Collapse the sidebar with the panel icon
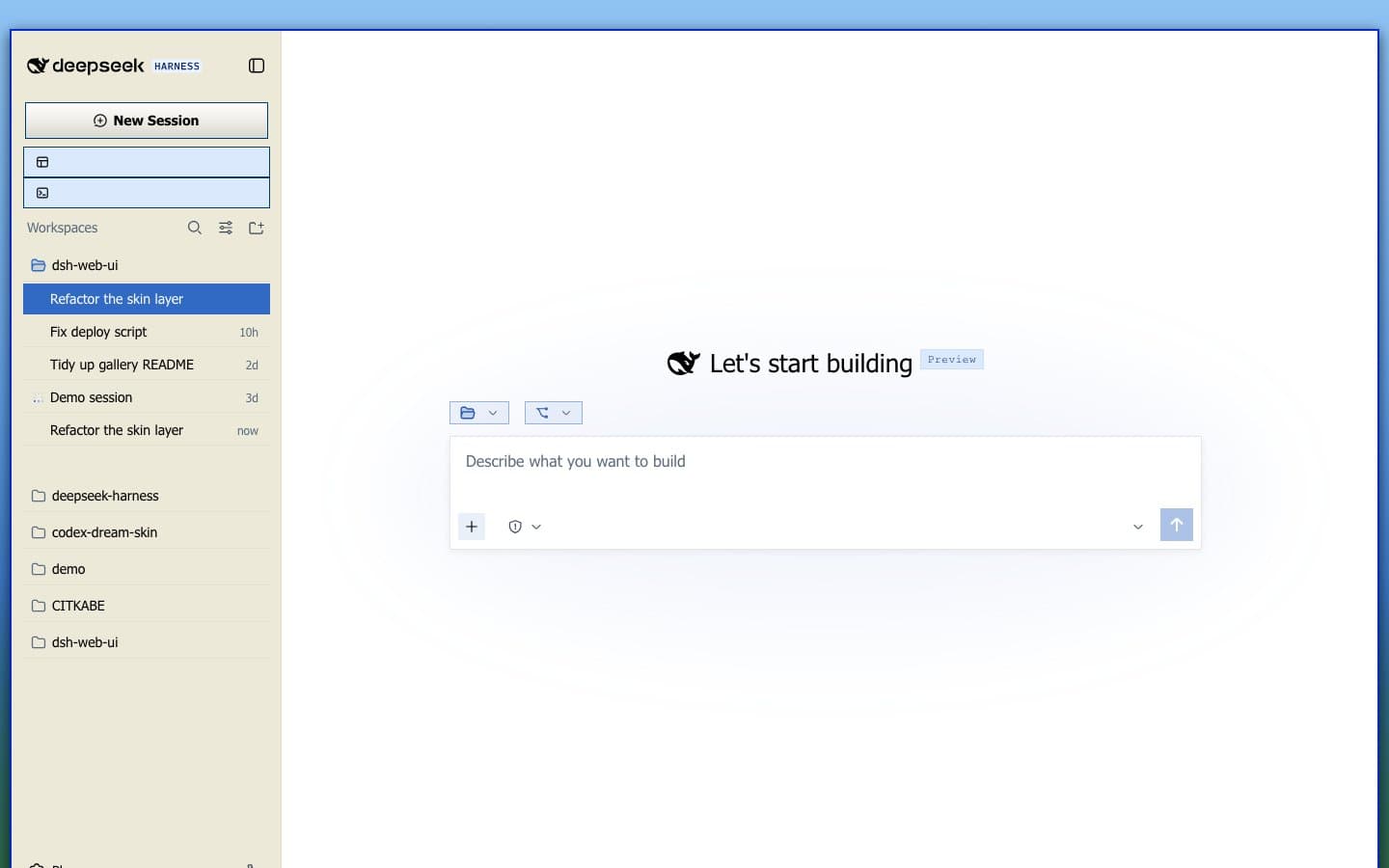Screen dimensions: 1389x868 point(257,66)
